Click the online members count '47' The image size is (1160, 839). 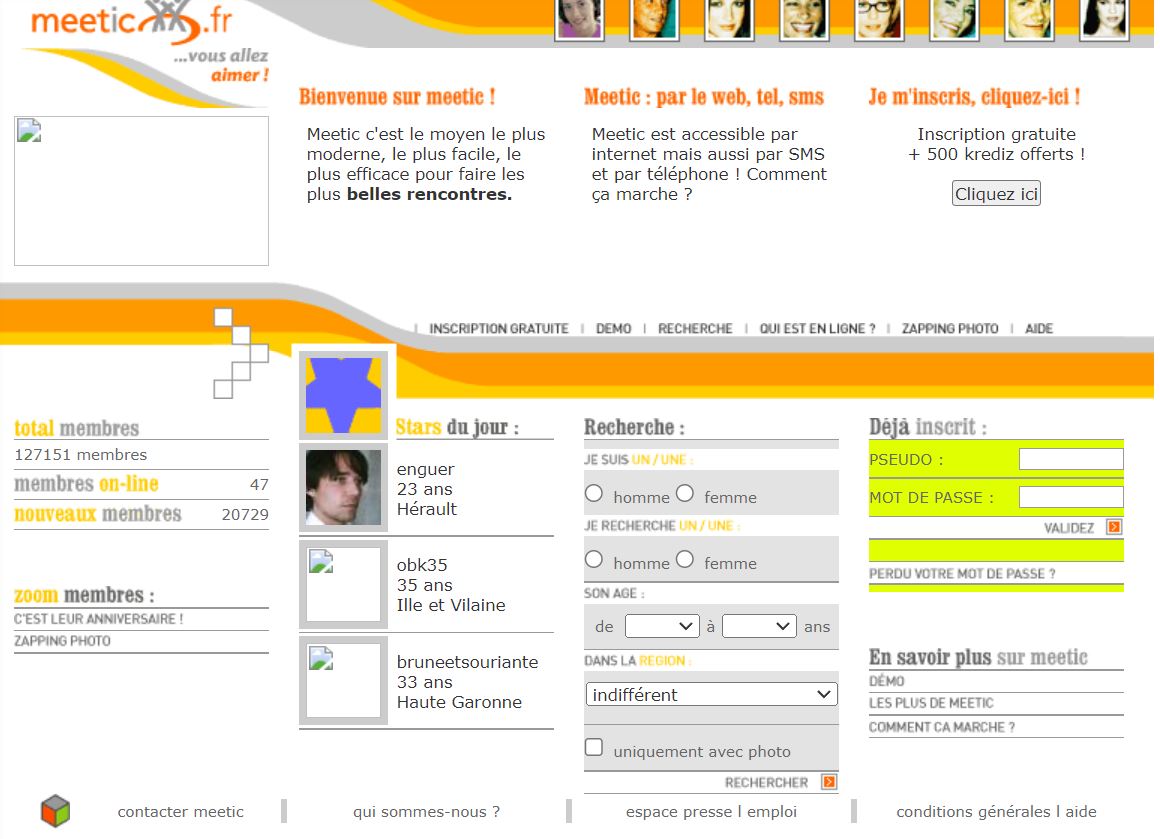pos(259,485)
